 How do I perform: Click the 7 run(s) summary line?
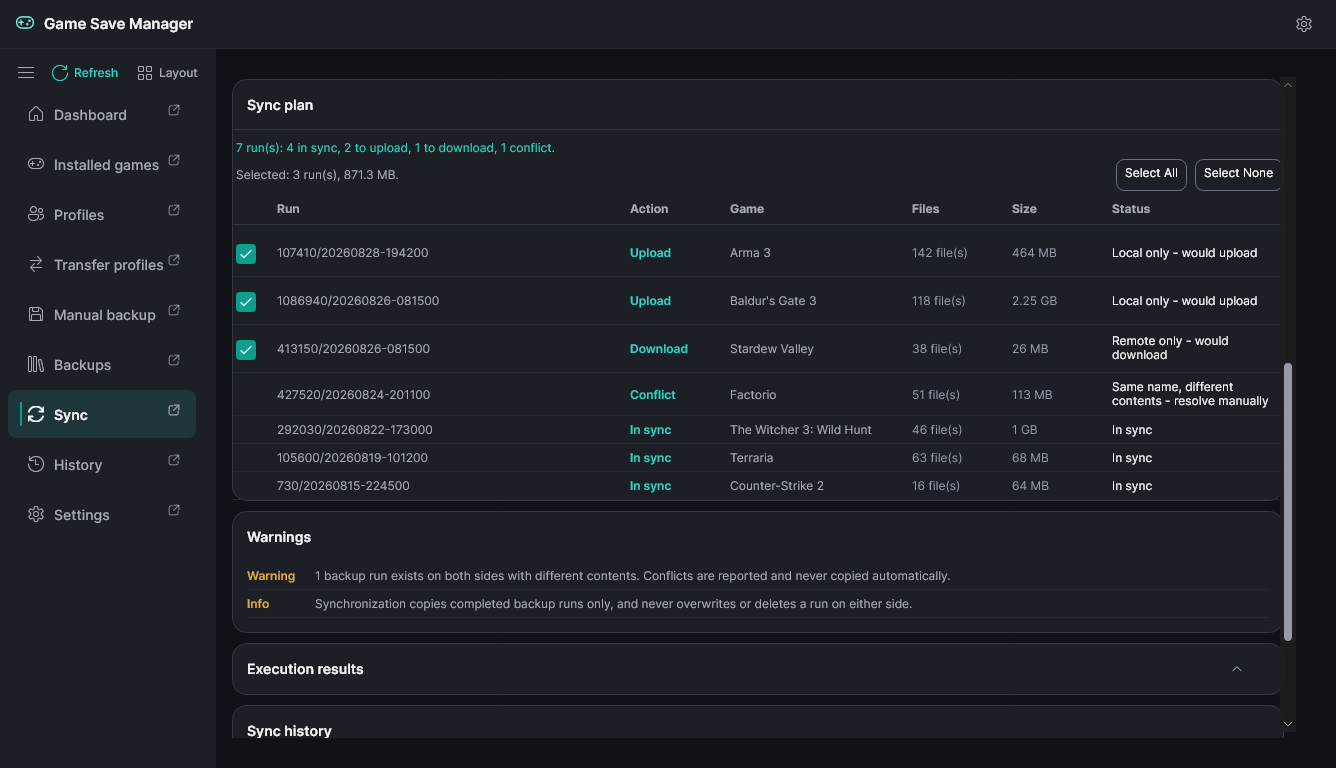click(395, 148)
